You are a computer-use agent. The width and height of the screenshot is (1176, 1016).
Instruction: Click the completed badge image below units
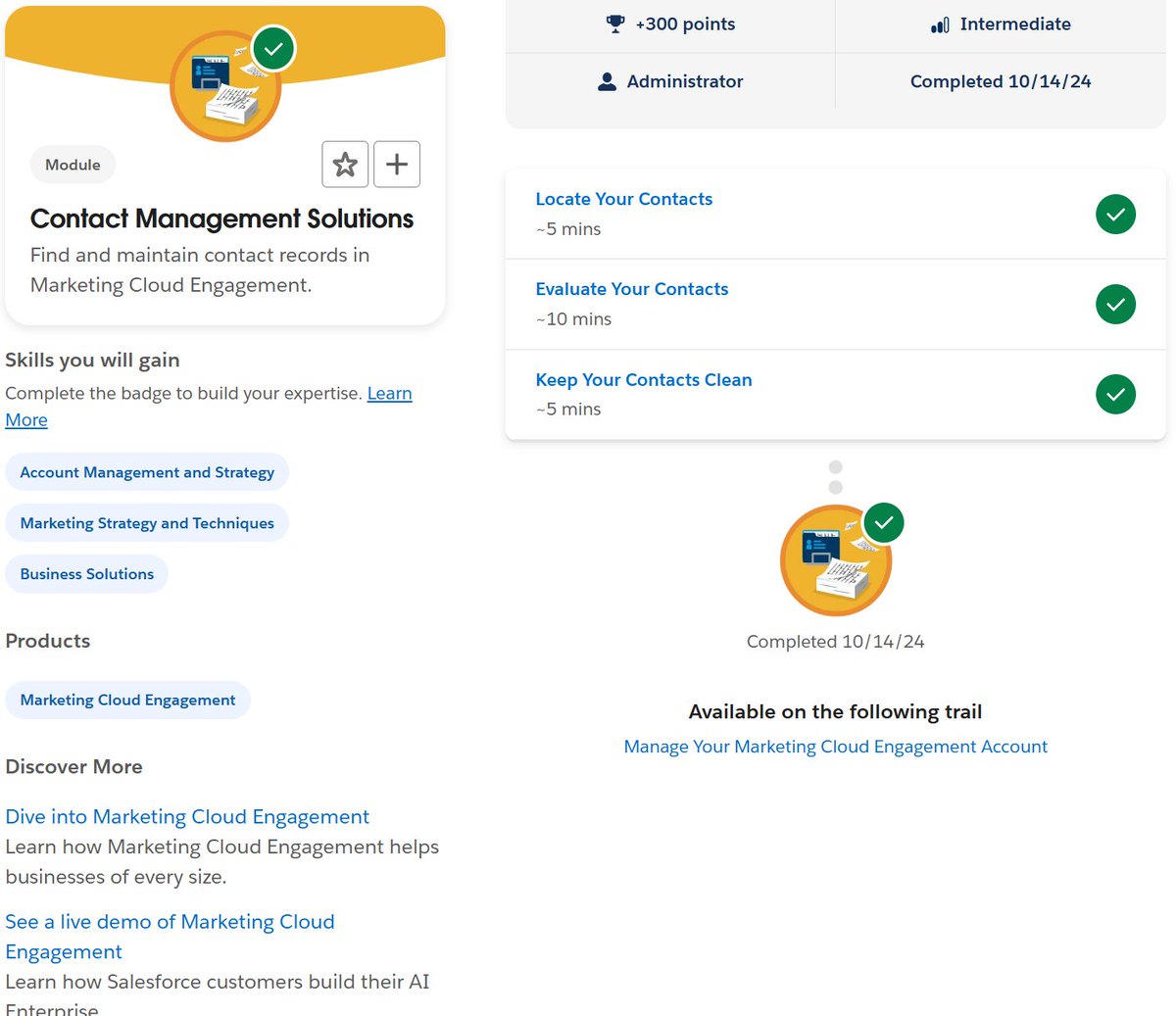coord(836,559)
